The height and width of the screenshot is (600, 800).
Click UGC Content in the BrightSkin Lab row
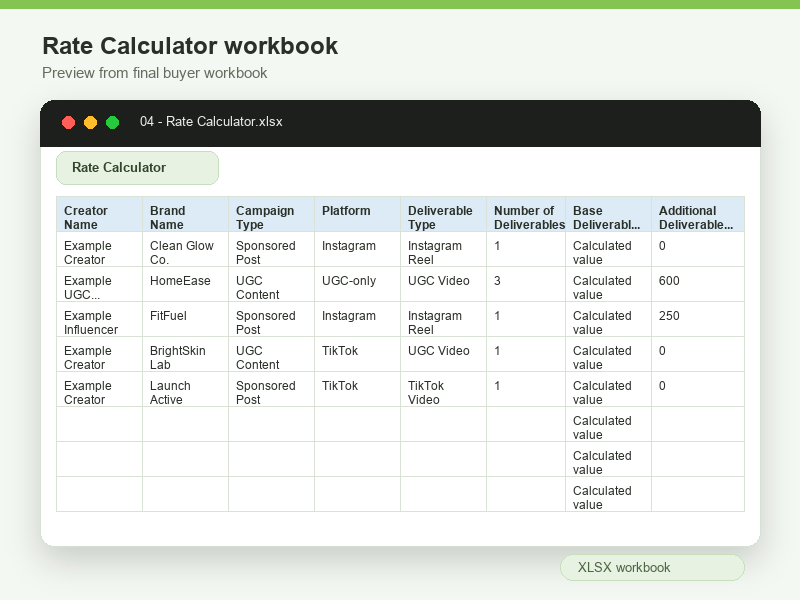[271, 354]
